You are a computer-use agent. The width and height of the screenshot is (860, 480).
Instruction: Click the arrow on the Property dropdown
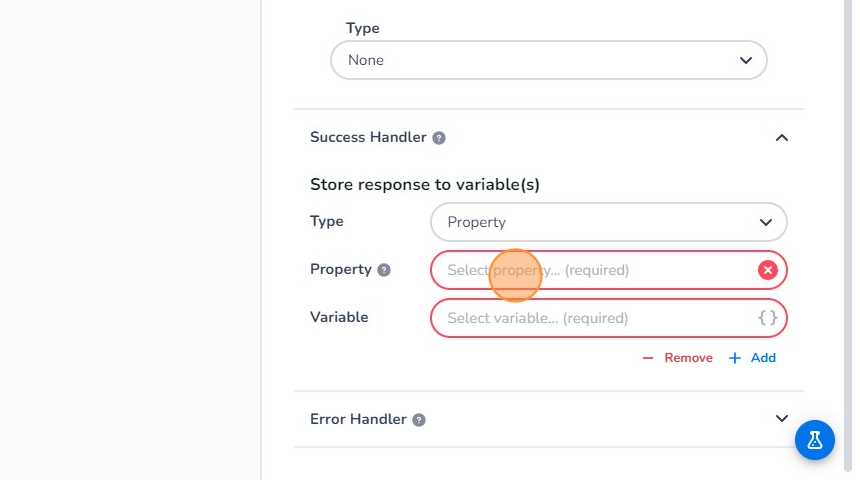point(766,222)
